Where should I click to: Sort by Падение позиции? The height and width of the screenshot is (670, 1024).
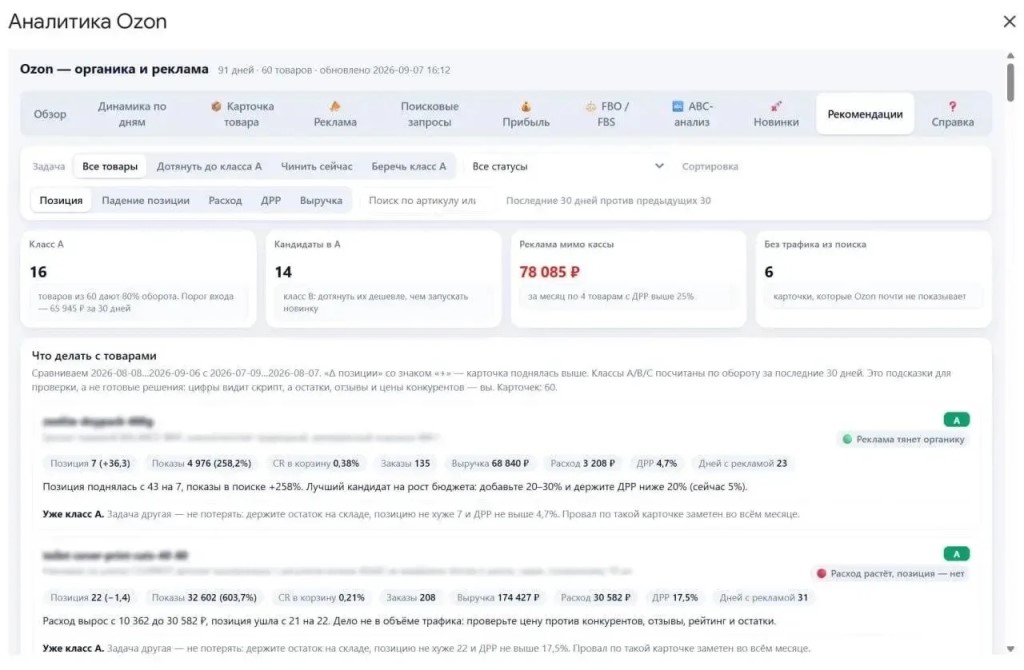(146, 200)
